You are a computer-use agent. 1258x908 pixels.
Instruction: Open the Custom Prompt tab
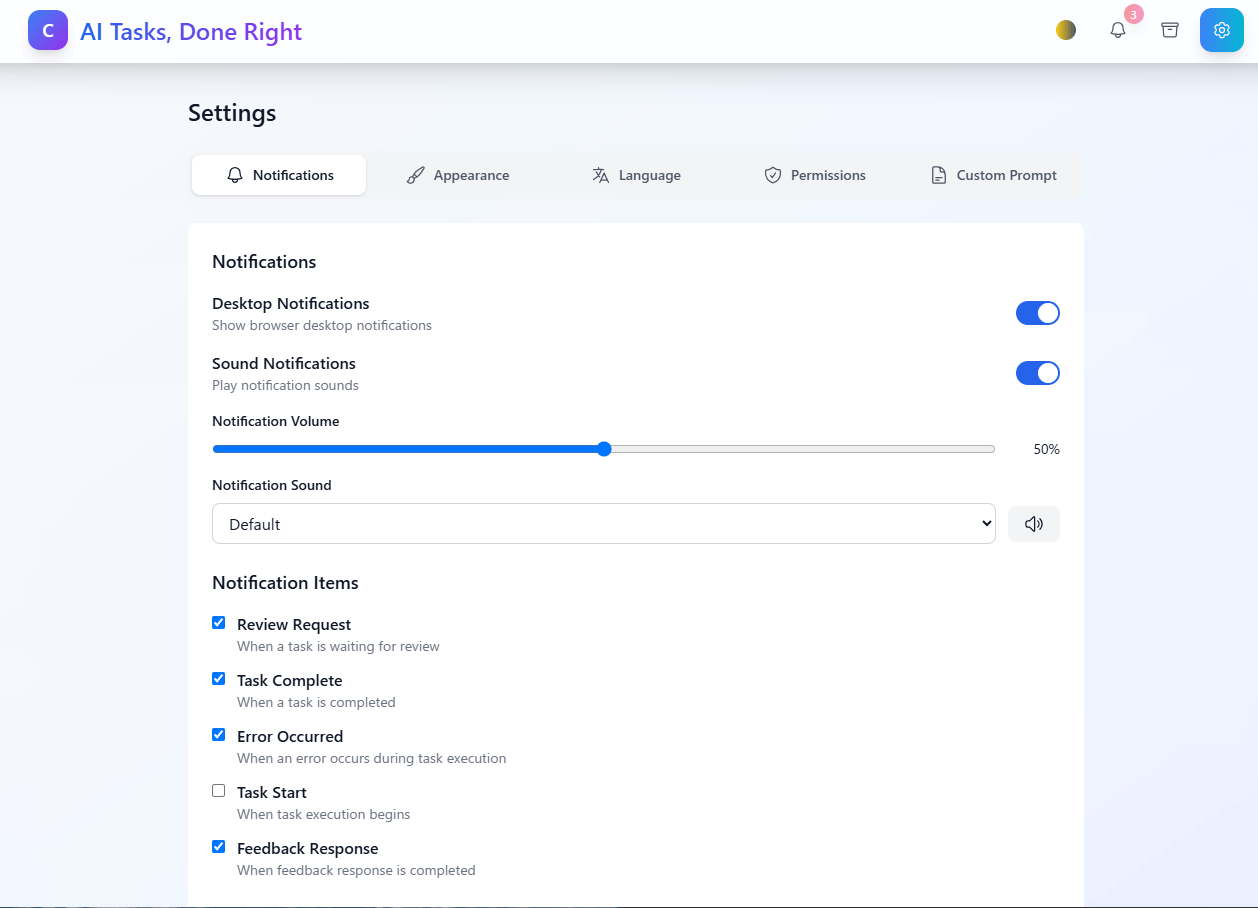(993, 175)
